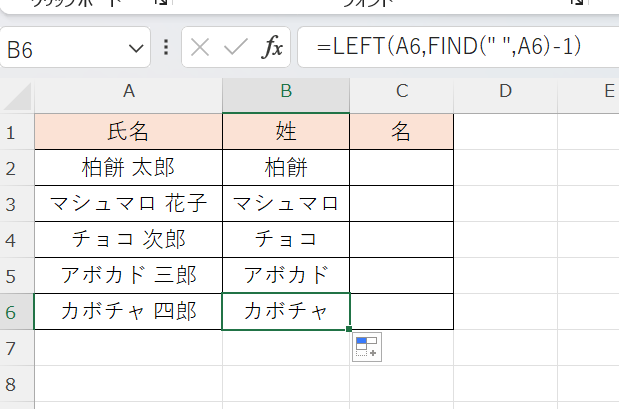Select the 氏名 header cell
This screenshot has width=619, height=409.
click(x=128, y=132)
